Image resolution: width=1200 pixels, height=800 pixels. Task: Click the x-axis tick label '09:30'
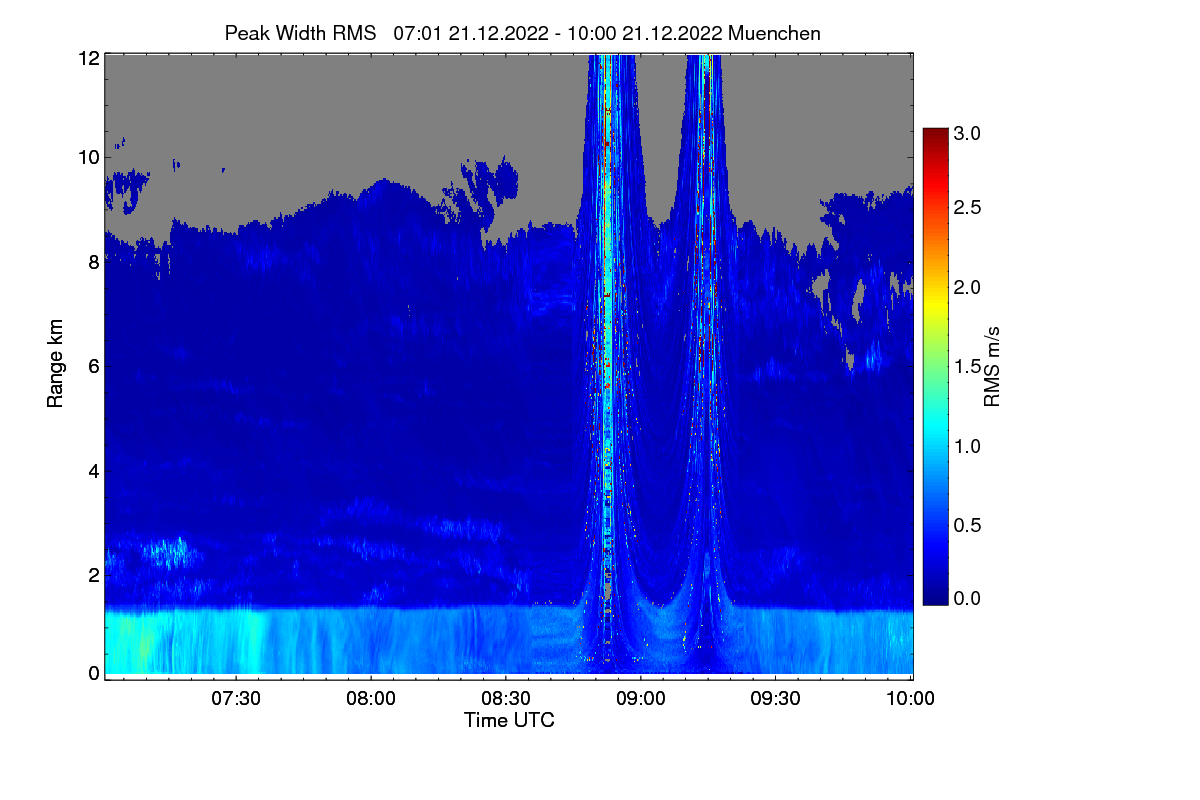coord(776,698)
